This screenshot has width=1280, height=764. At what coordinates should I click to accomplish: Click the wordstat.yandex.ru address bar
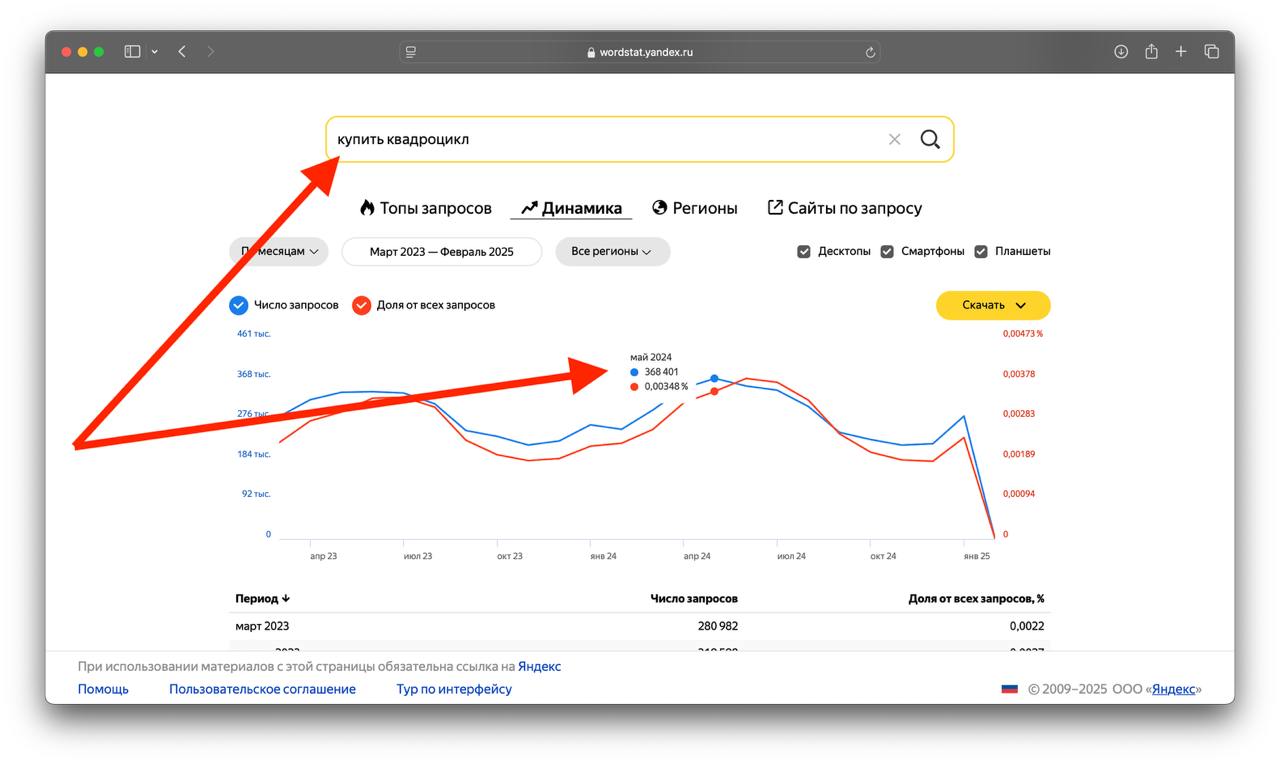[x=640, y=52]
